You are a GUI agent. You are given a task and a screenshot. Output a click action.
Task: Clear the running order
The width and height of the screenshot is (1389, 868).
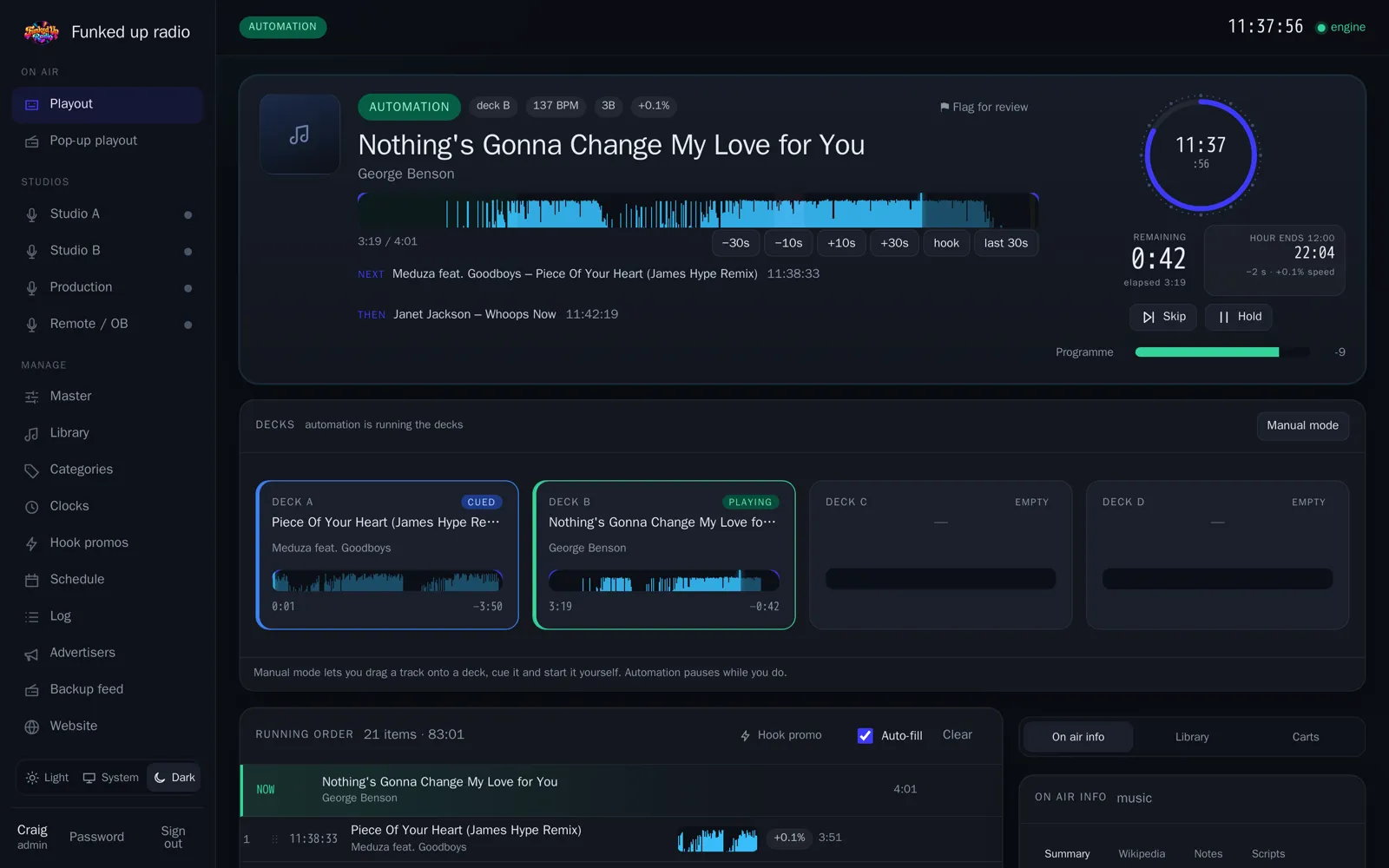pos(958,735)
